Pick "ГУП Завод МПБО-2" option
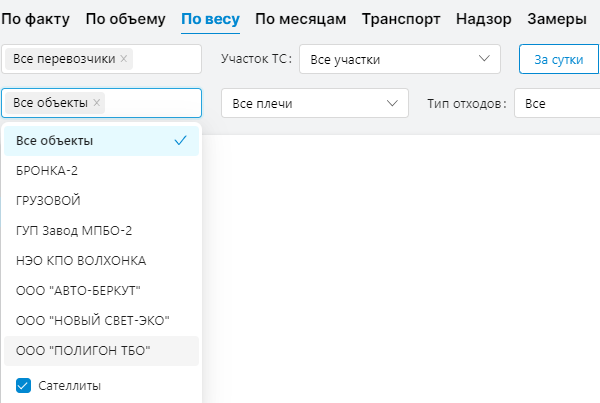Viewport: 600px width, 403px height. (74, 231)
